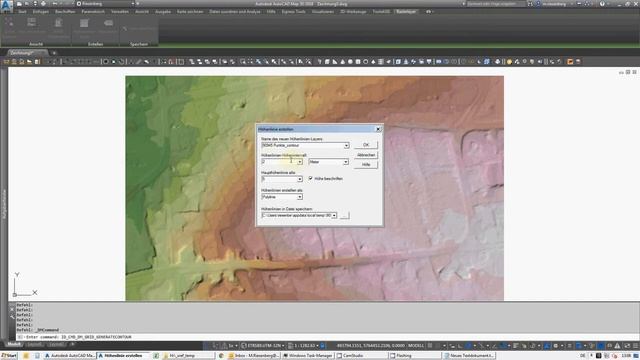Click OK in Höhenlinie erstellen dialog
The width and height of the screenshot is (640, 360).
click(x=366, y=145)
